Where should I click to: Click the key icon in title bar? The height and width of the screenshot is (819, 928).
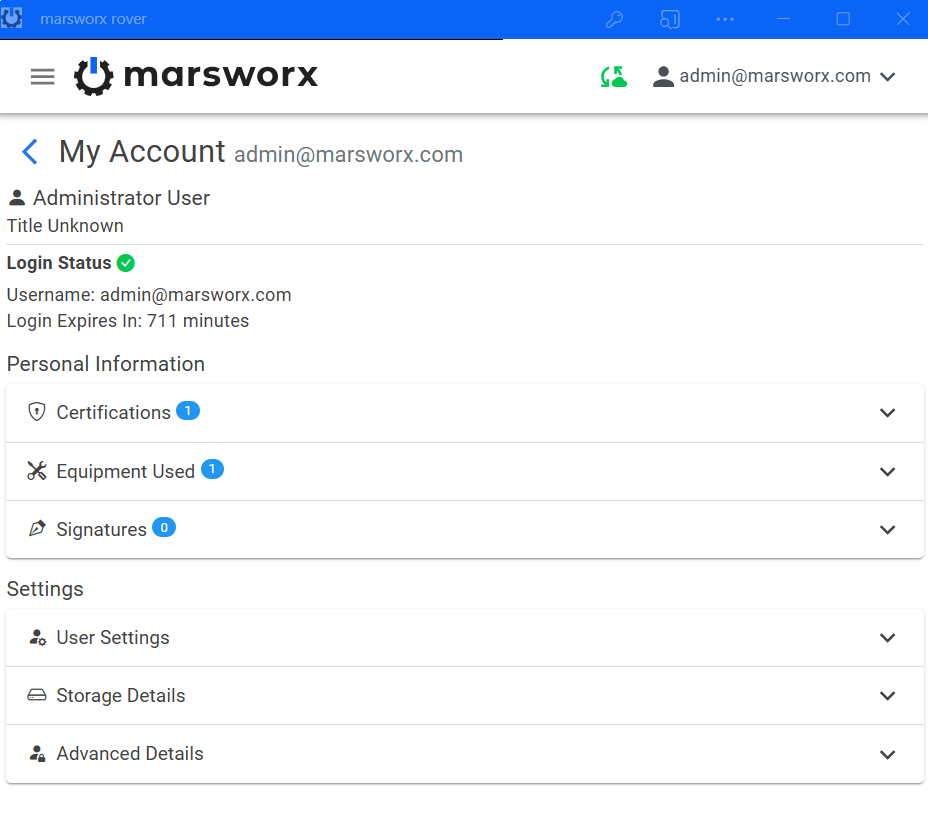pyautogui.click(x=614, y=20)
